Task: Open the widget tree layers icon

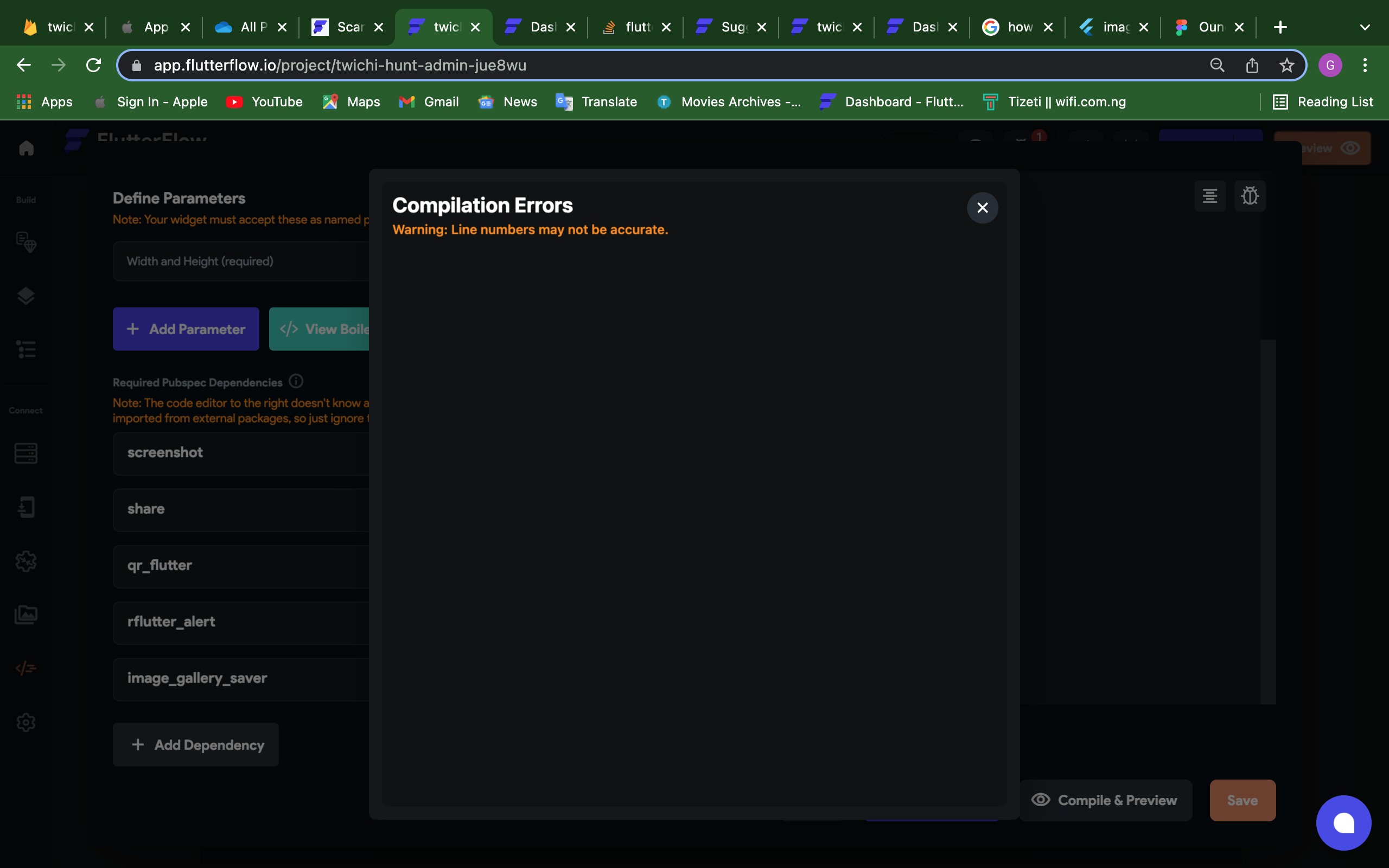Action: click(26, 296)
